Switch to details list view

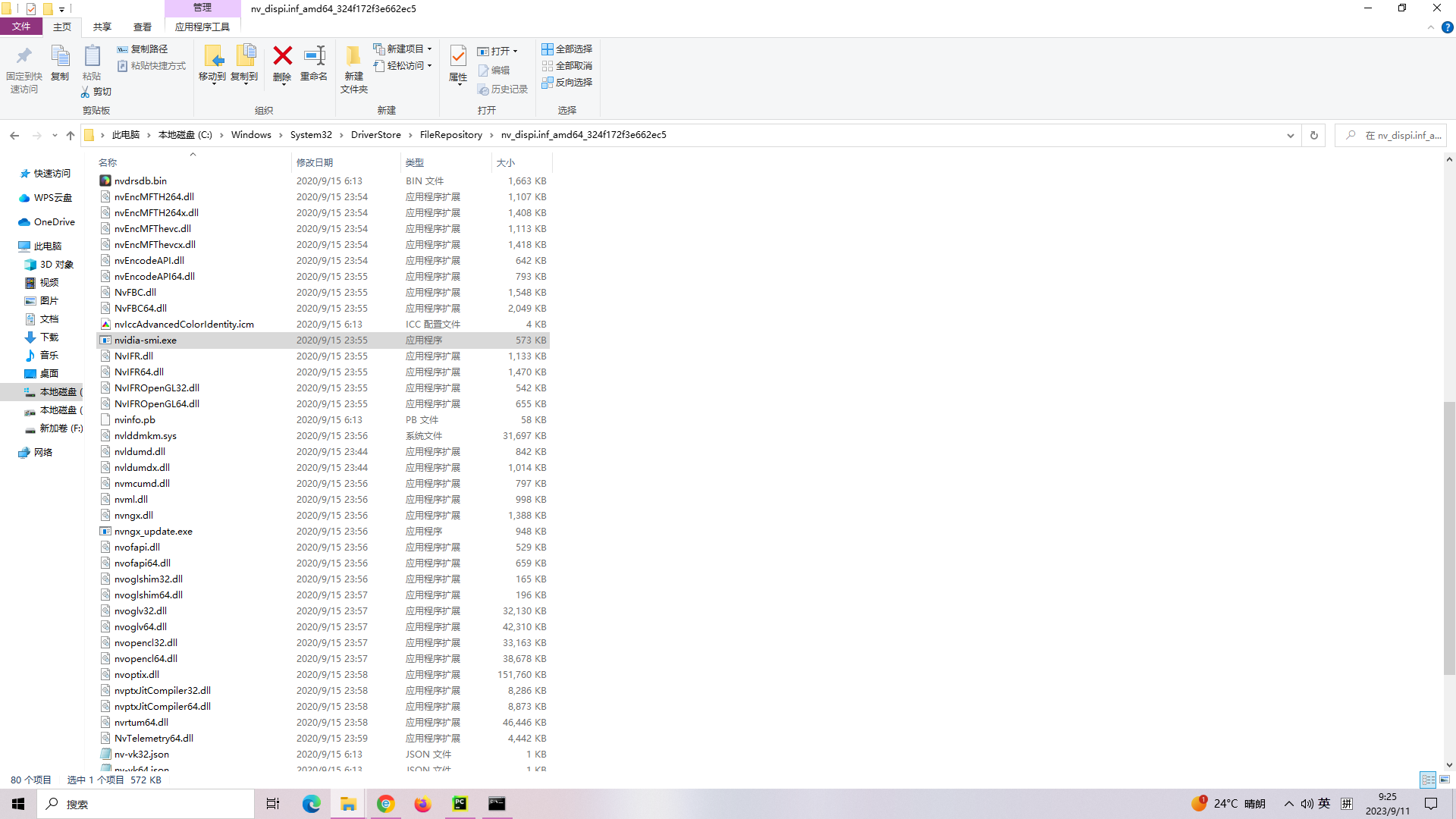click(1428, 780)
